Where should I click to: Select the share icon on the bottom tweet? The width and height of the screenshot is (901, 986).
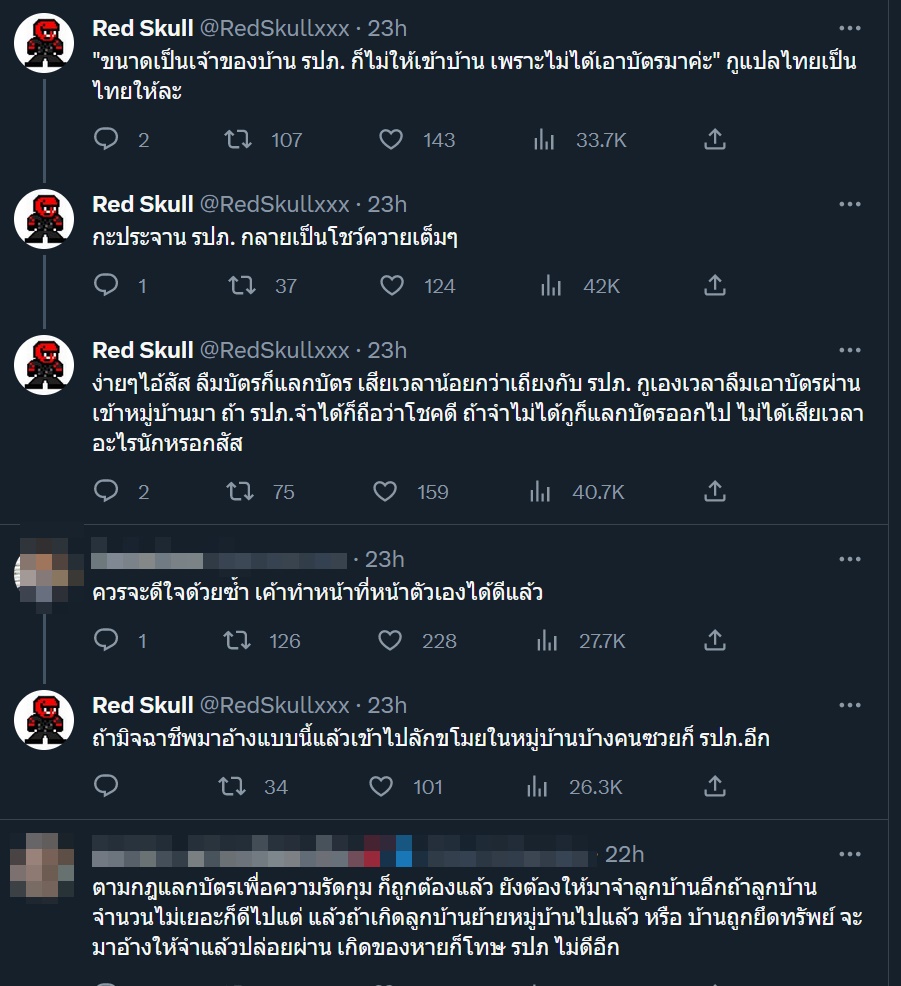[x=714, y=787]
